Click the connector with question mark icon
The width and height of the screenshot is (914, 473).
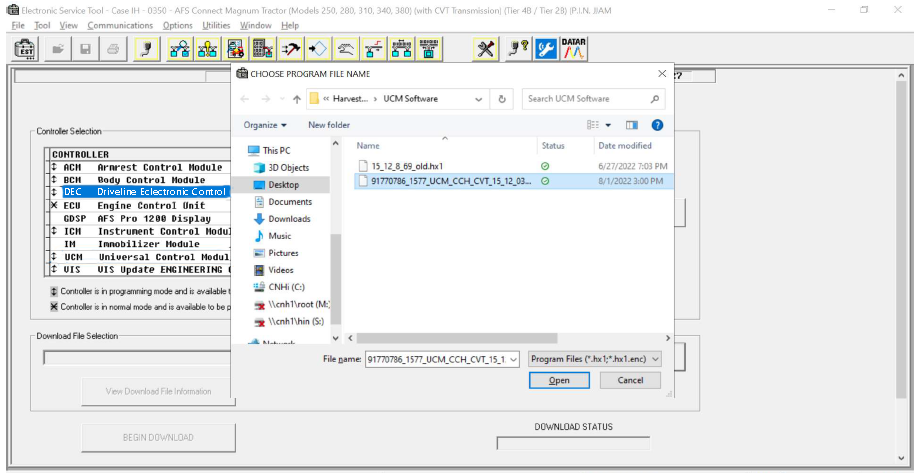pos(517,49)
